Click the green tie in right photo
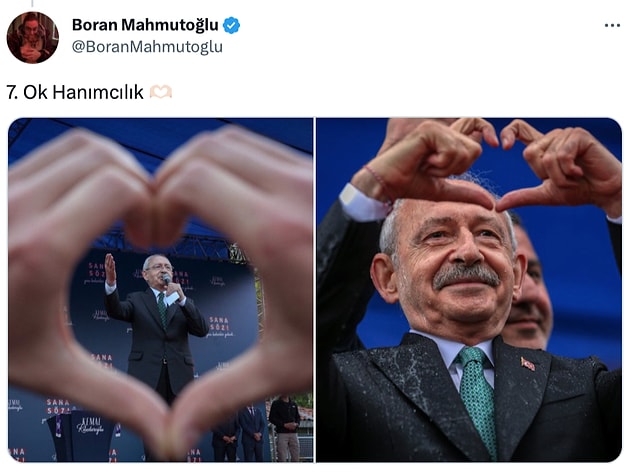635x475 pixels. coord(479,399)
